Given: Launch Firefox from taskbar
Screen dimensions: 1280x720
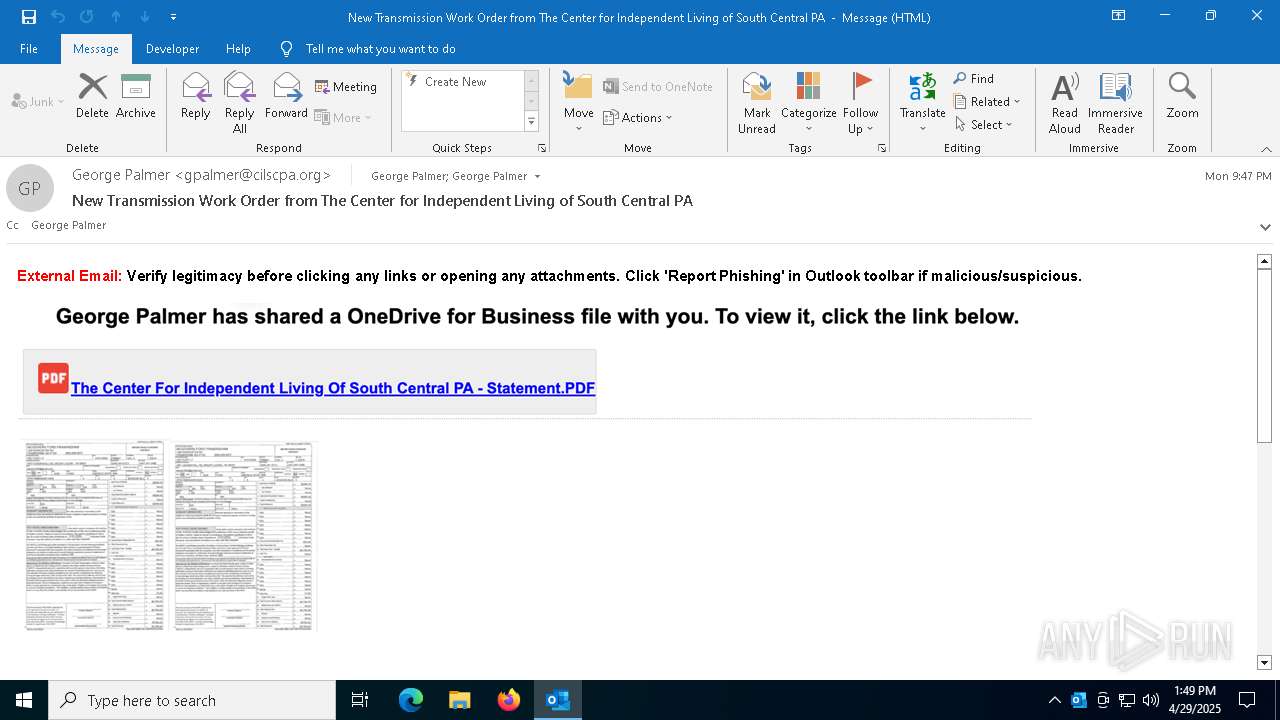Looking at the screenshot, I should coord(509,700).
